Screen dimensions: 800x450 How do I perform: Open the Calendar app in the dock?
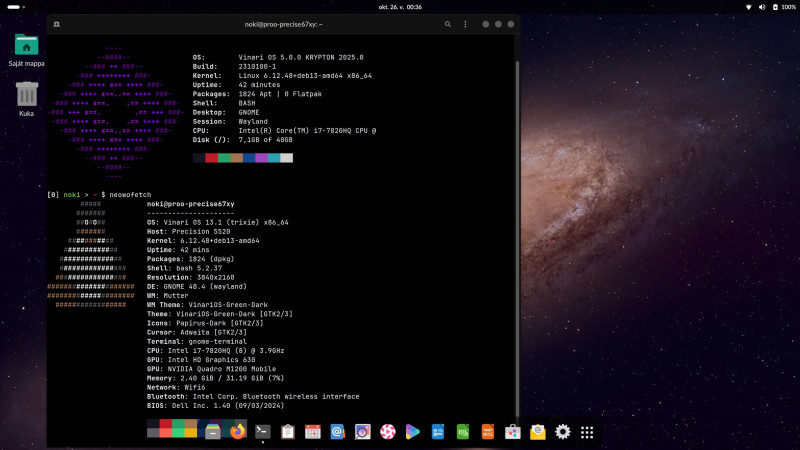[x=312, y=432]
